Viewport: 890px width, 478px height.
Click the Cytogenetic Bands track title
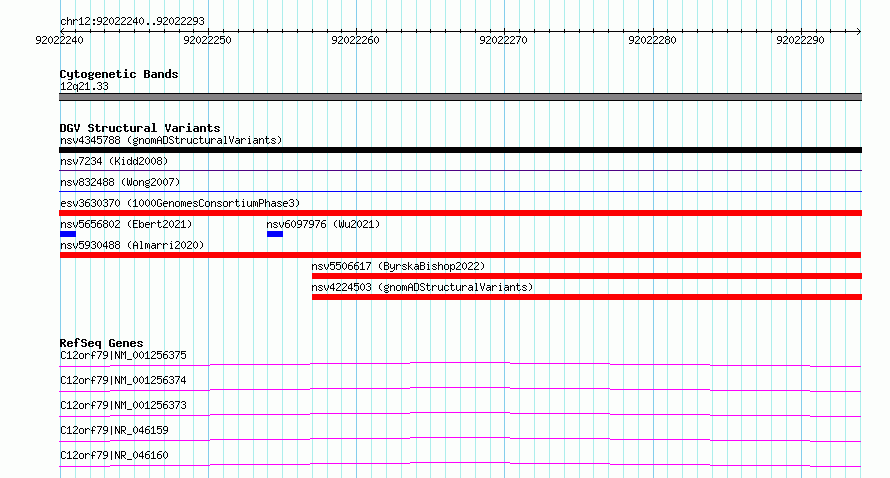coord(119,74)
